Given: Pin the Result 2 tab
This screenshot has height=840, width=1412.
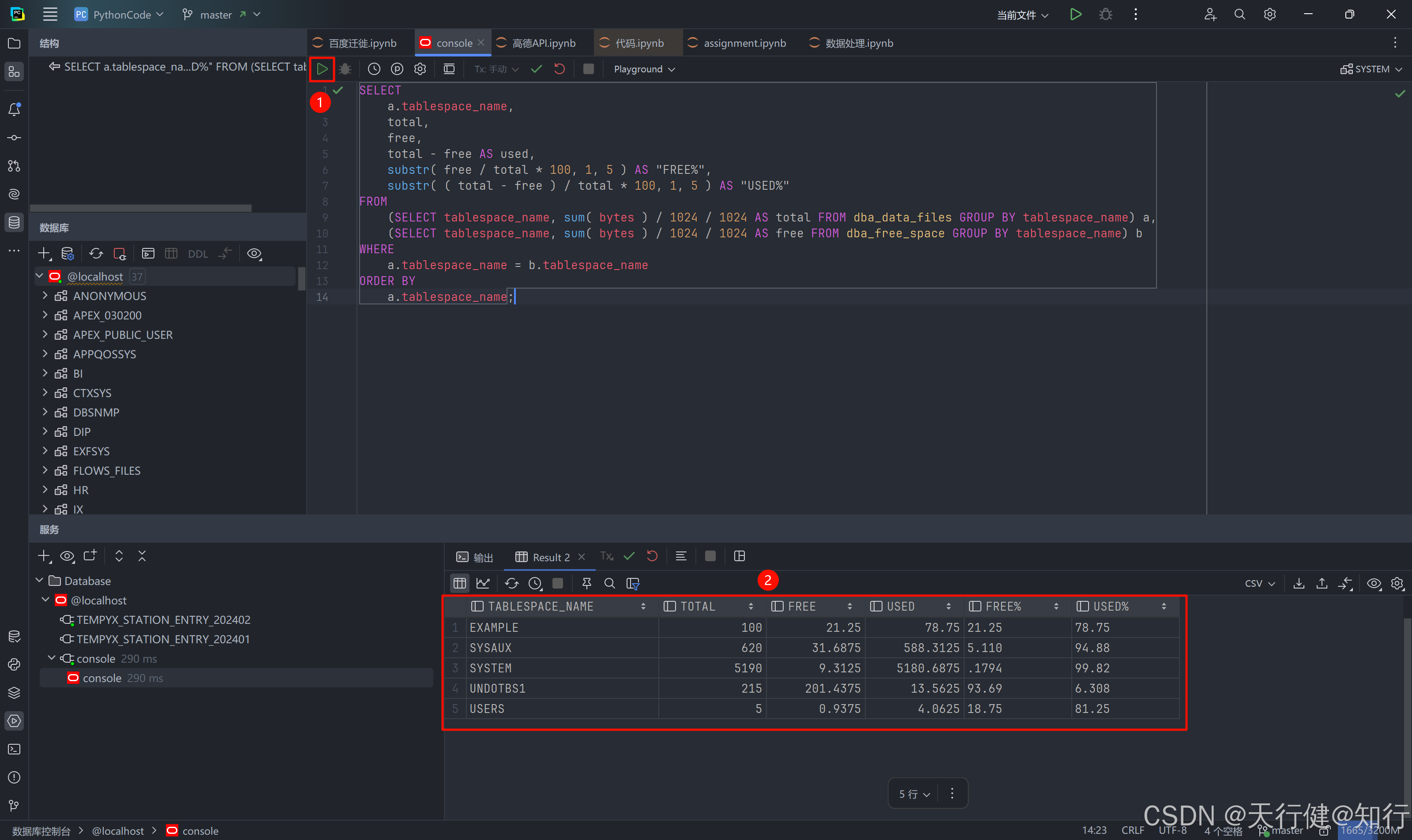Looking at the screenshot, I should pyautogui.click(x=586, y=583).
